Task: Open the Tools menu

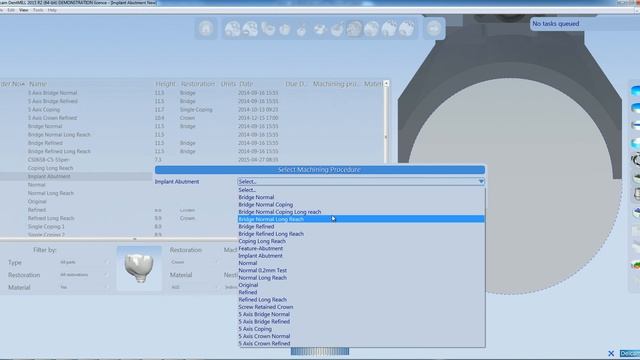Action: click(x=38, y=10)
